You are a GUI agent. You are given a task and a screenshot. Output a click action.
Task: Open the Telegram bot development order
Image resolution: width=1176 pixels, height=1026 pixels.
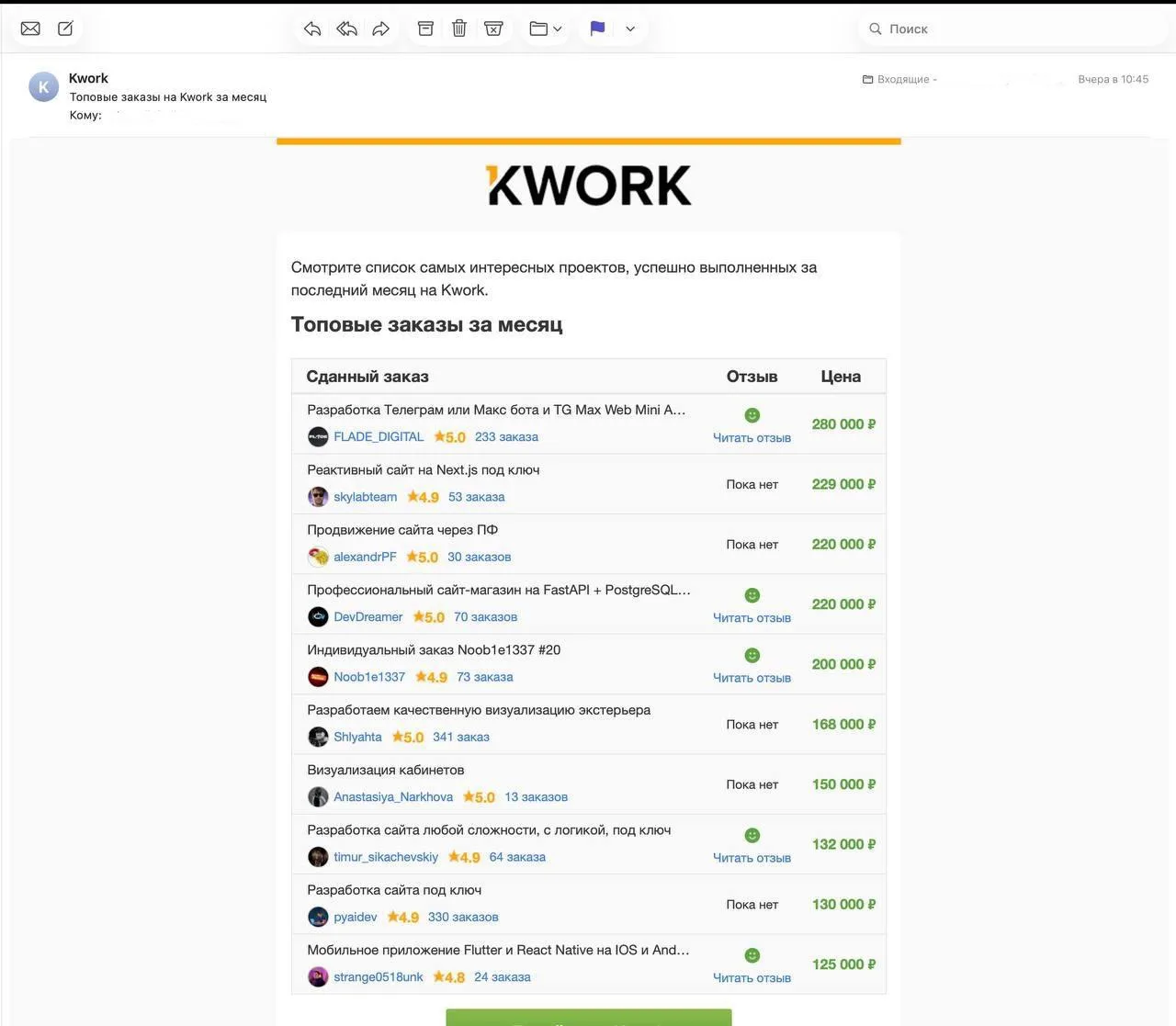point(496,410)
